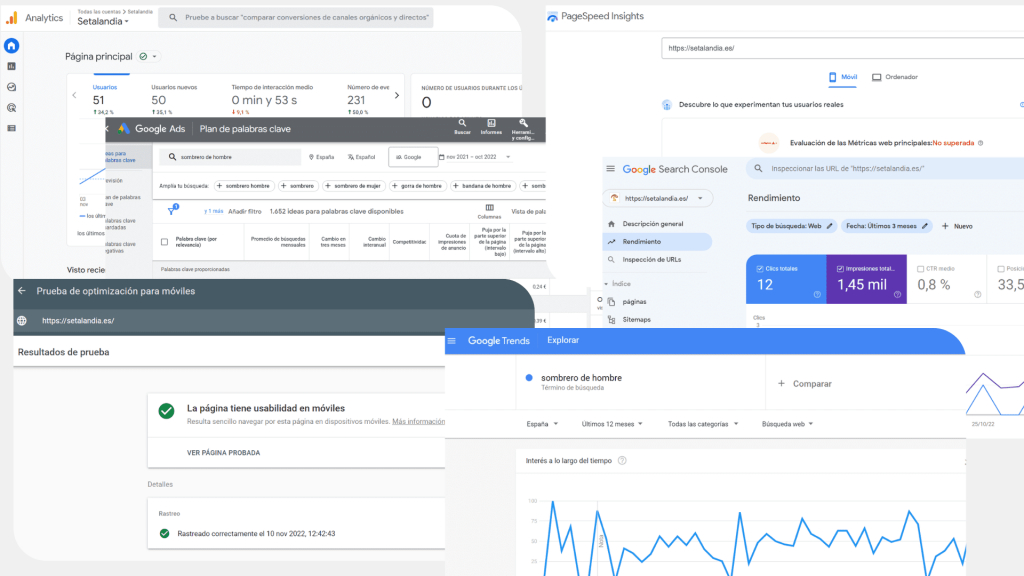Screen dimensions: 1024x576
Task: Click help icon on Clics totales card
Action: [817, 295]
